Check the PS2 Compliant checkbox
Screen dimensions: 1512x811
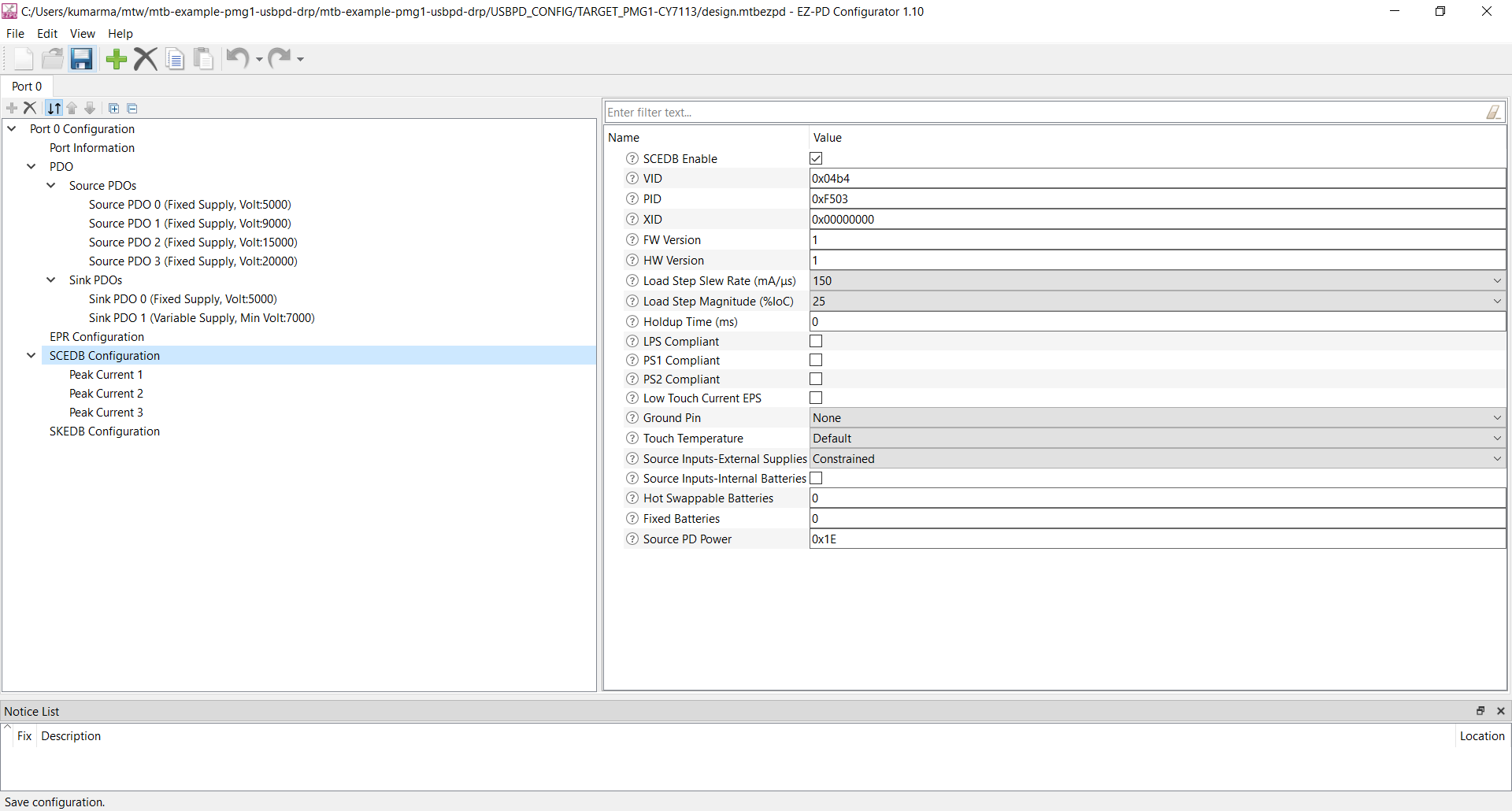(x=816, y=380)
